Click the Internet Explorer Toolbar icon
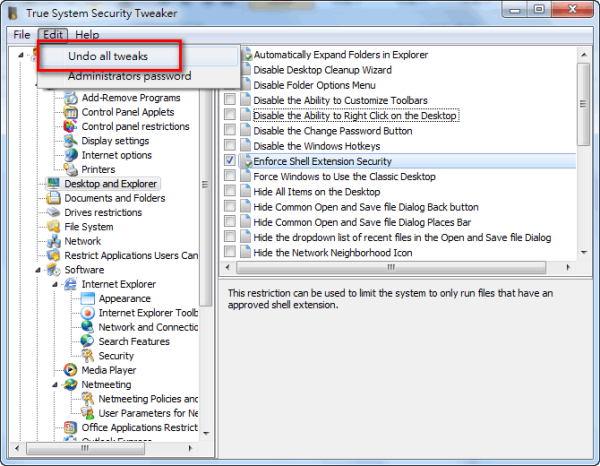The image size is (600, 466). (88, 313)
